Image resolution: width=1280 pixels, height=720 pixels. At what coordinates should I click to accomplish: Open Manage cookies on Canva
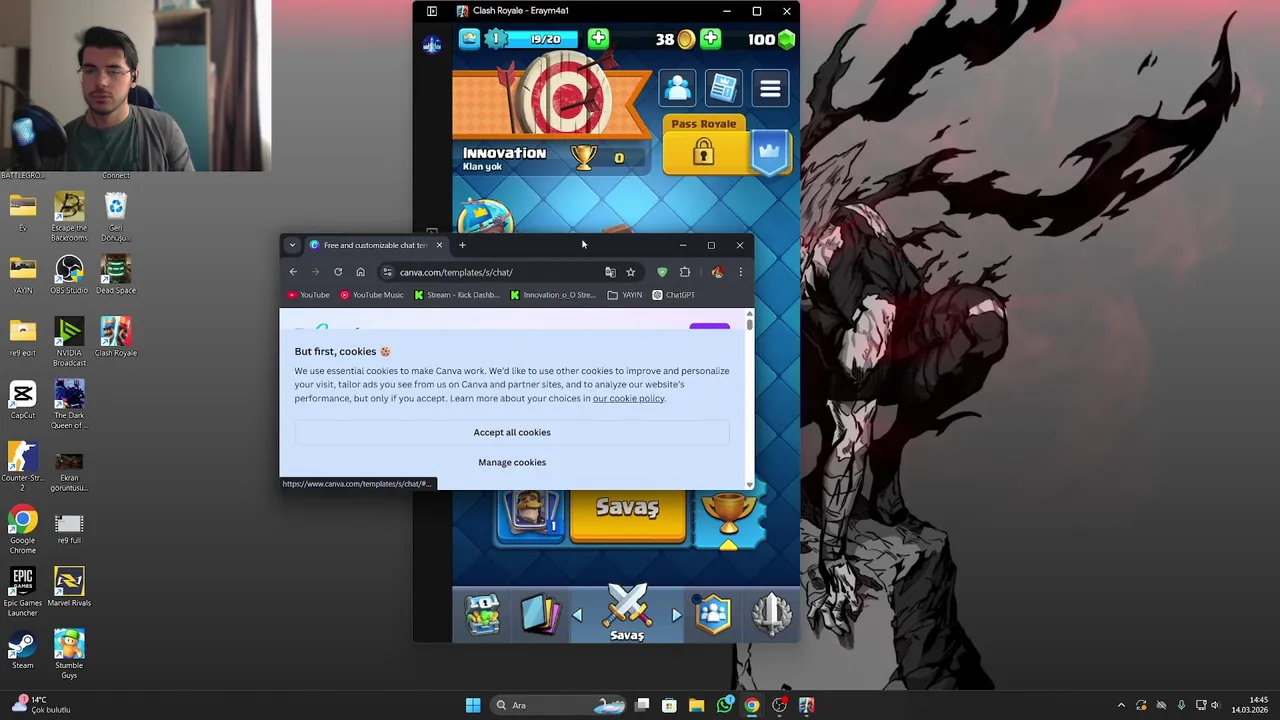pos(512,462)
